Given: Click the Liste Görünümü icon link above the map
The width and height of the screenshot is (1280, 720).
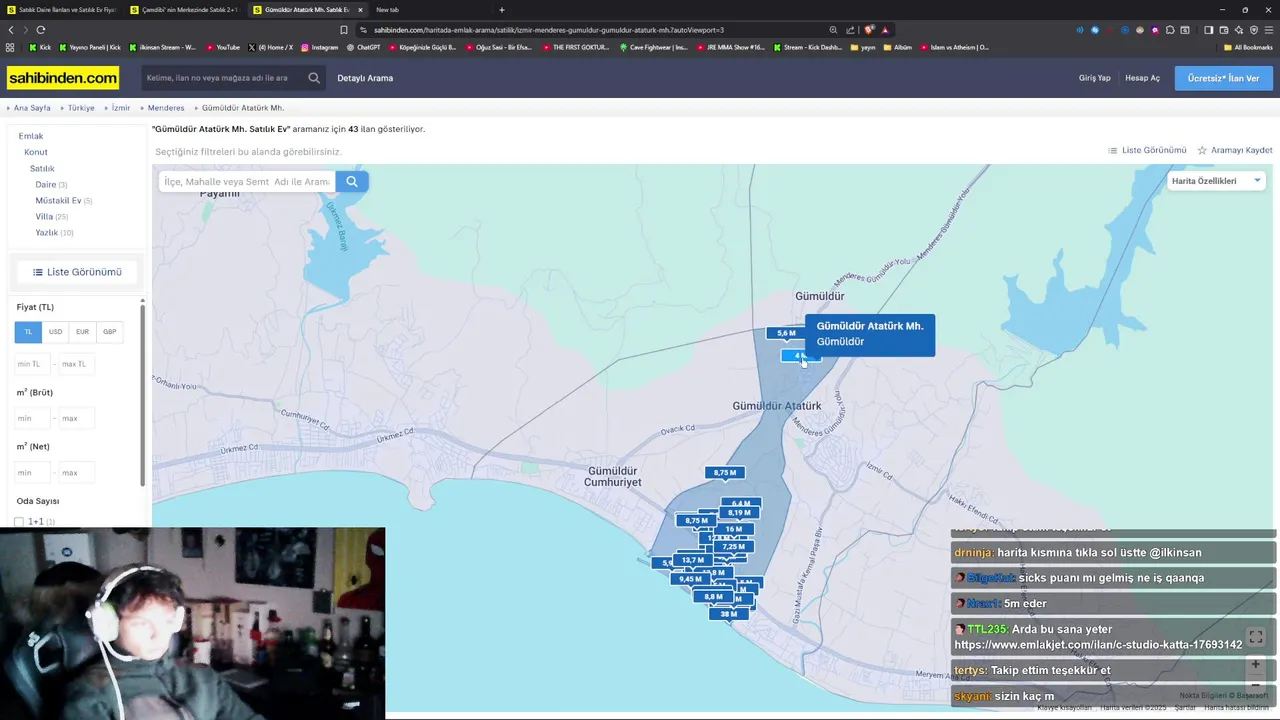Looking at the screenshot, I should (x=1147, y=150).
